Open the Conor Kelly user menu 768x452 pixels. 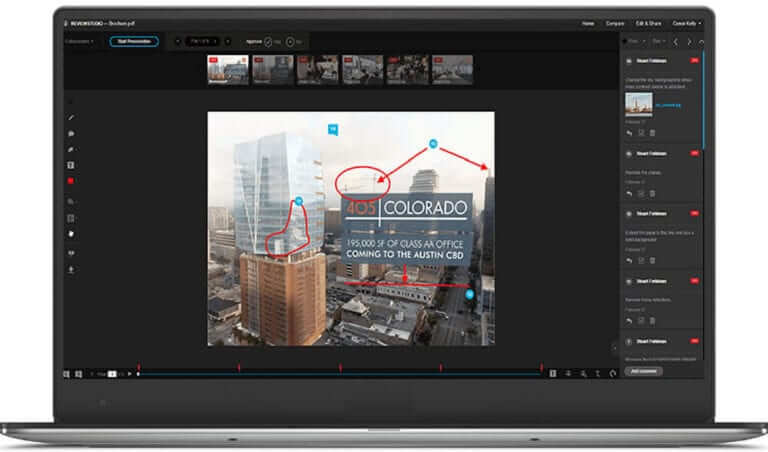point(686,22)
